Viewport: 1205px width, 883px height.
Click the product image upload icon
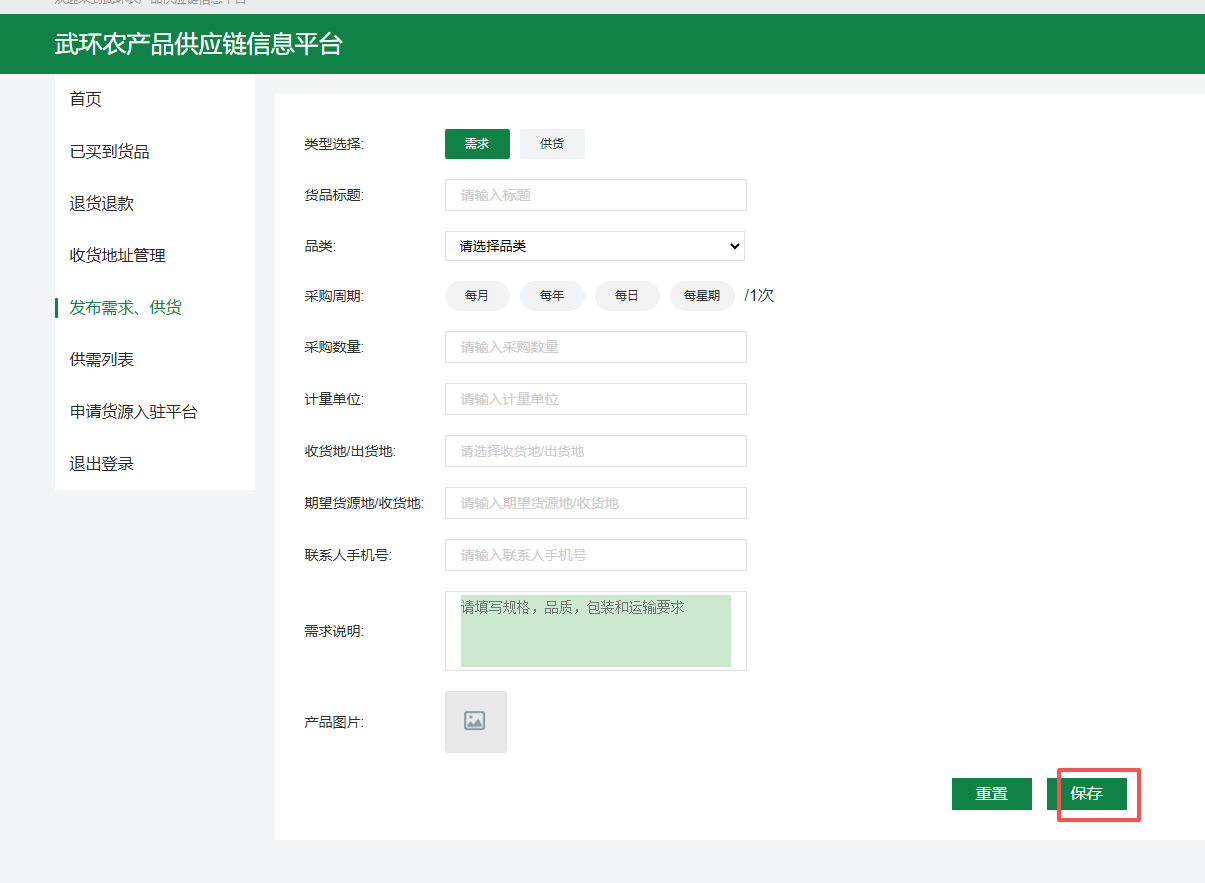[475, 721]
